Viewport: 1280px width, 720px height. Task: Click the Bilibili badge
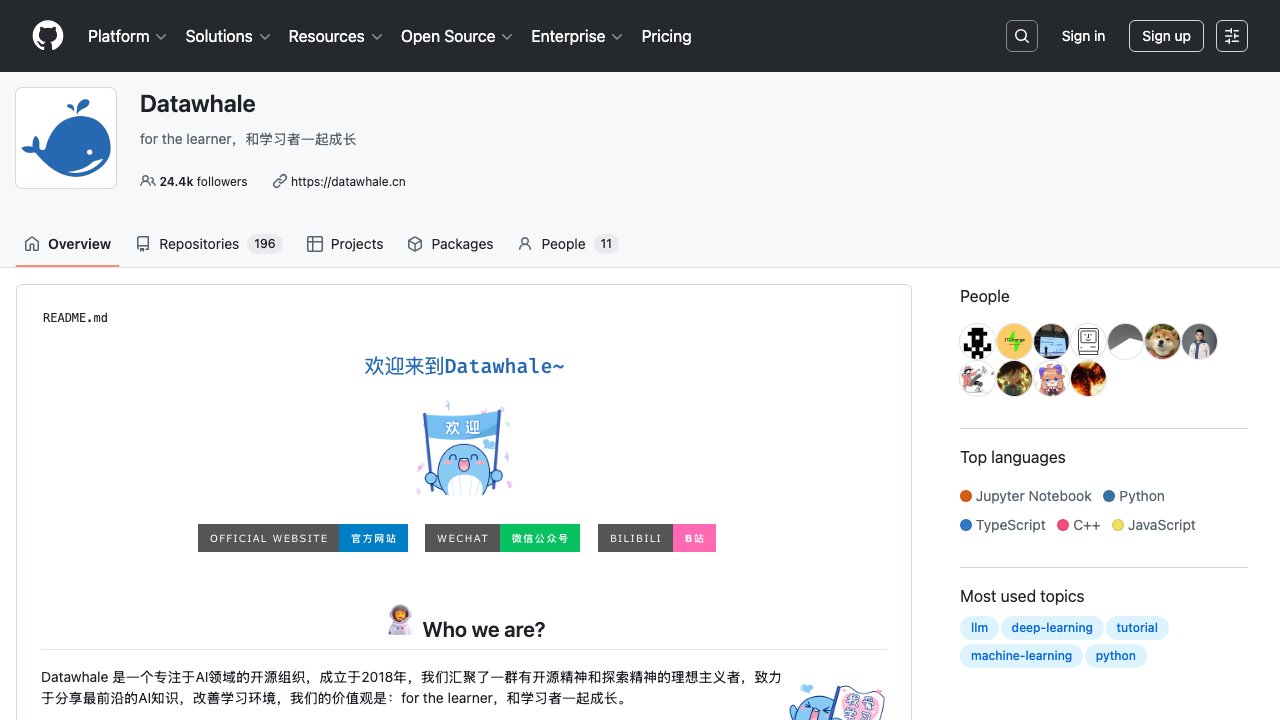coord(656,538)
